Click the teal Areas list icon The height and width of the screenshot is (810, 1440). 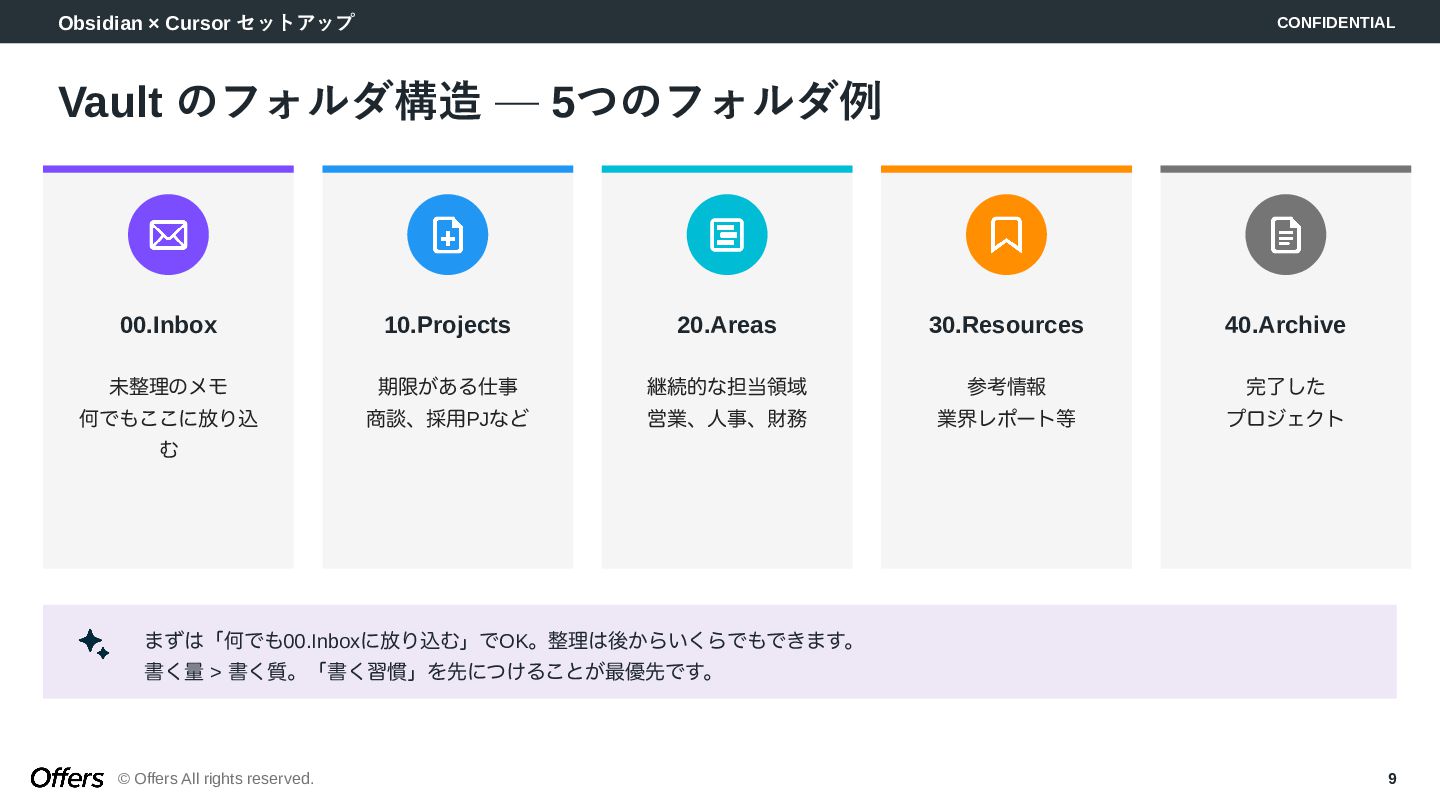click(x=727, y=235)
